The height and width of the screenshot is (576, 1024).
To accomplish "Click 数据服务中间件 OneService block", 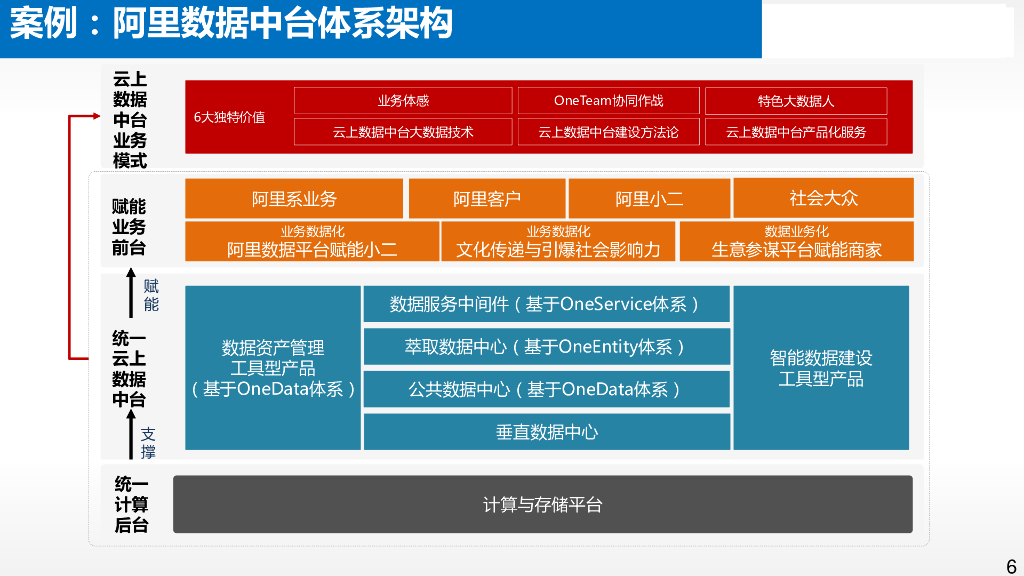I will [547, 304].
